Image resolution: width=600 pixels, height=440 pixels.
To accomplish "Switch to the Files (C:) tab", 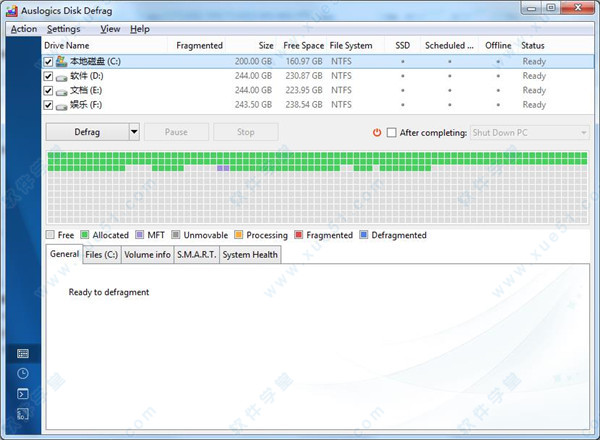I will tap(101, 255).
